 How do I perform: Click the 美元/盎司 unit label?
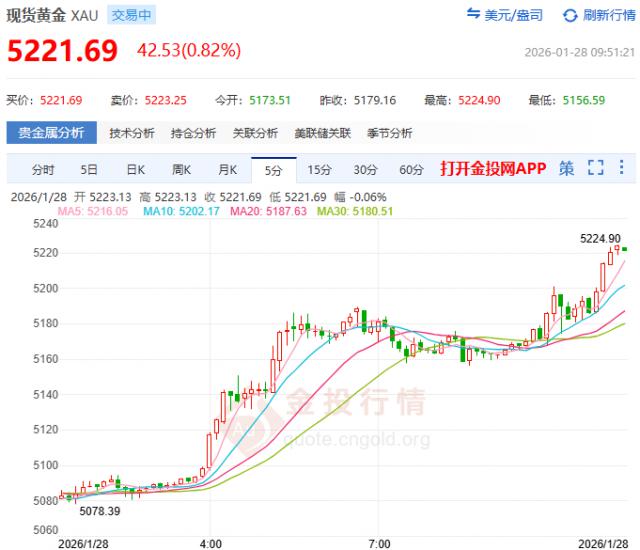click(x=513, y=16)
